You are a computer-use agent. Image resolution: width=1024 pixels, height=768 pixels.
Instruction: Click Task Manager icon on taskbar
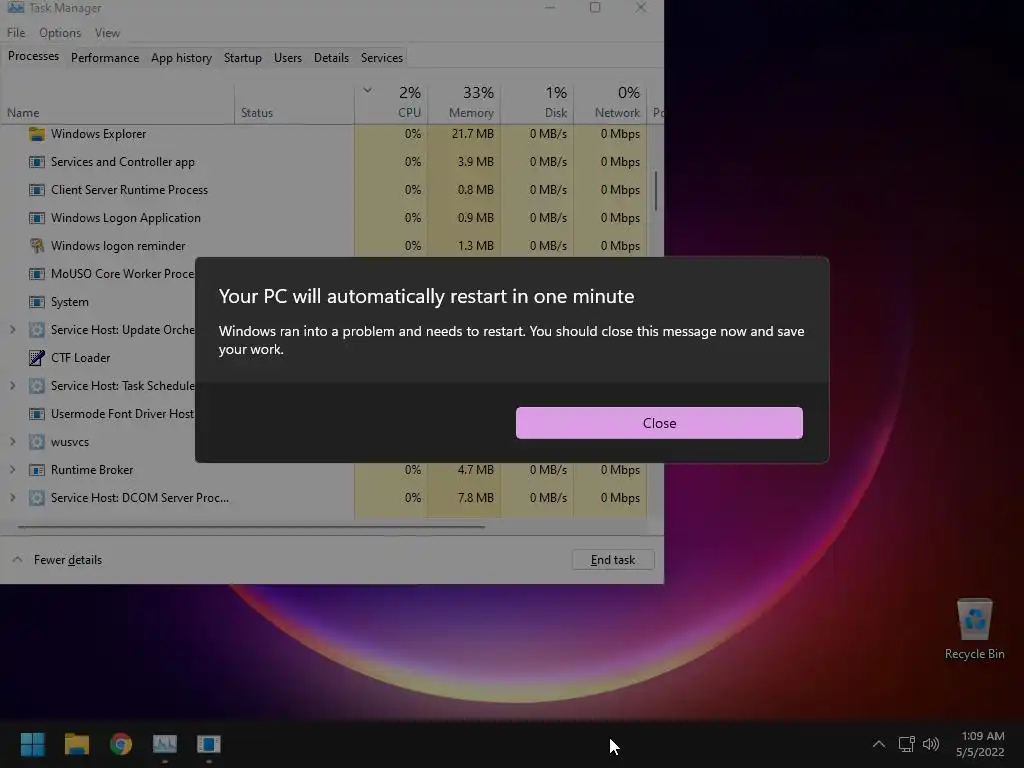point(165,744)
